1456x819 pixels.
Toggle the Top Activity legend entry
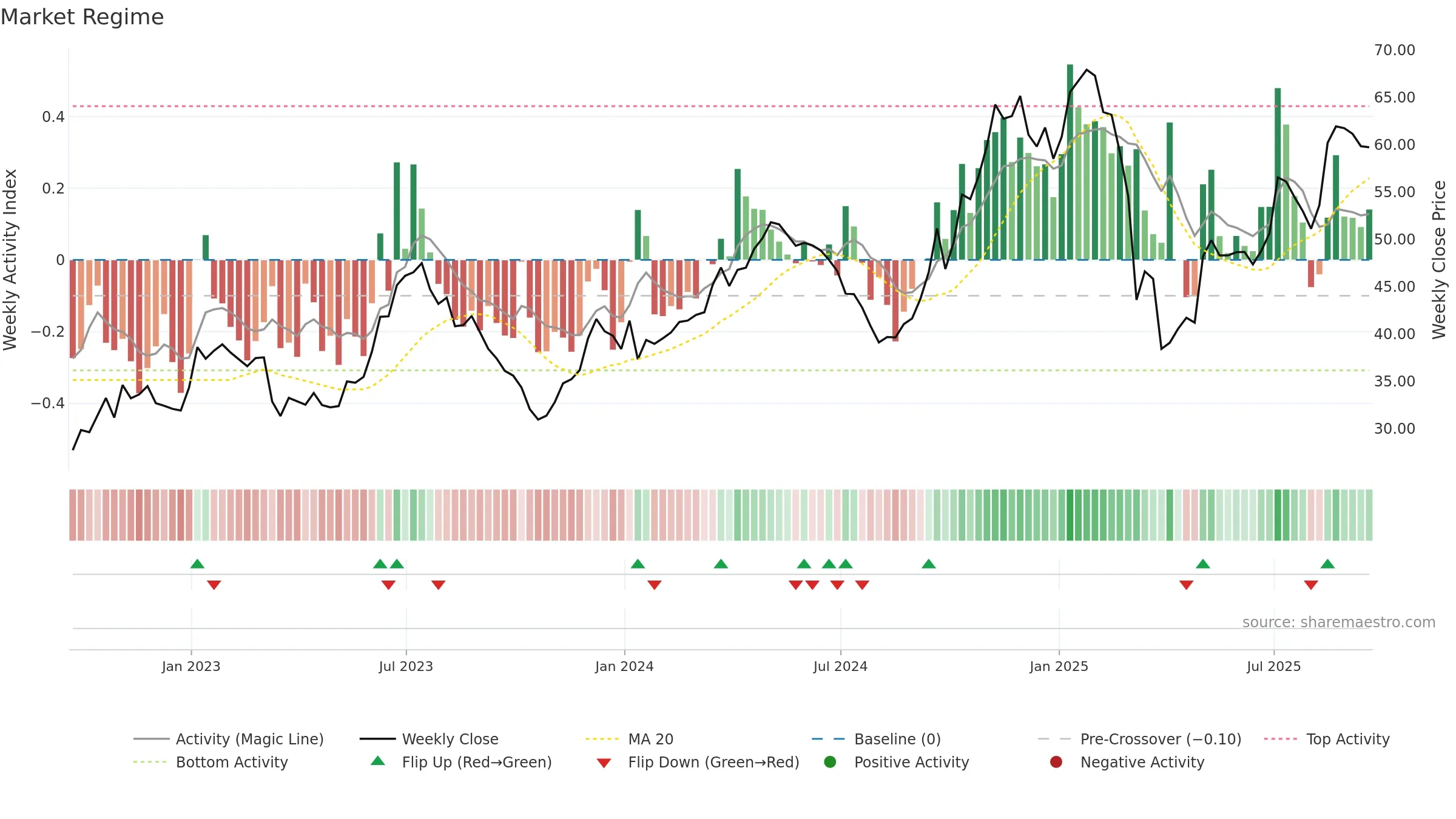(x=1327, y=739)
